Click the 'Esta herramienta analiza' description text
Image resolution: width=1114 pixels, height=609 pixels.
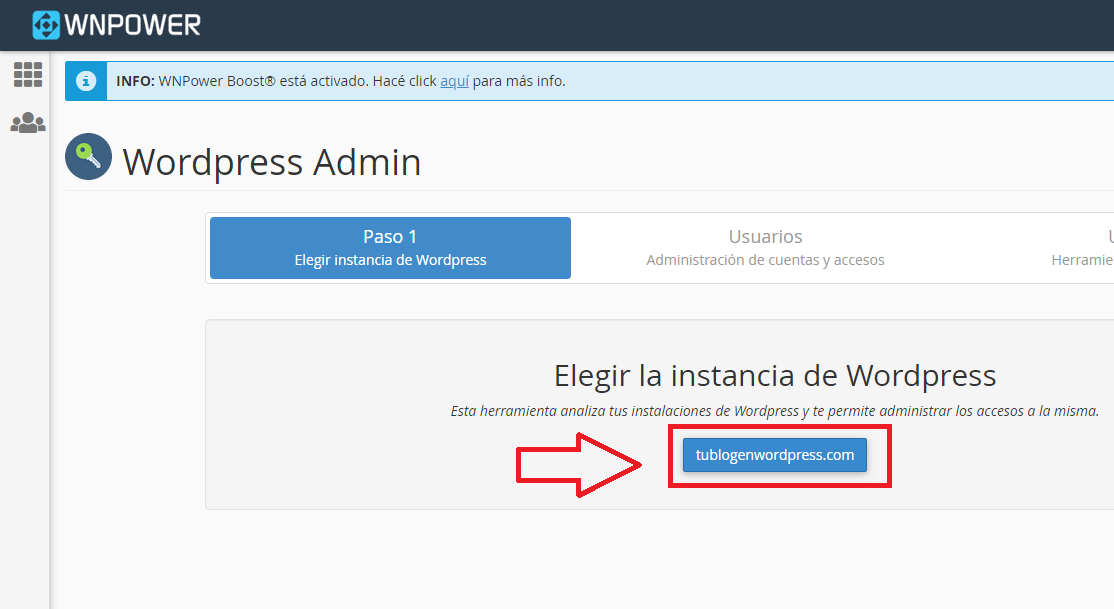774,411
